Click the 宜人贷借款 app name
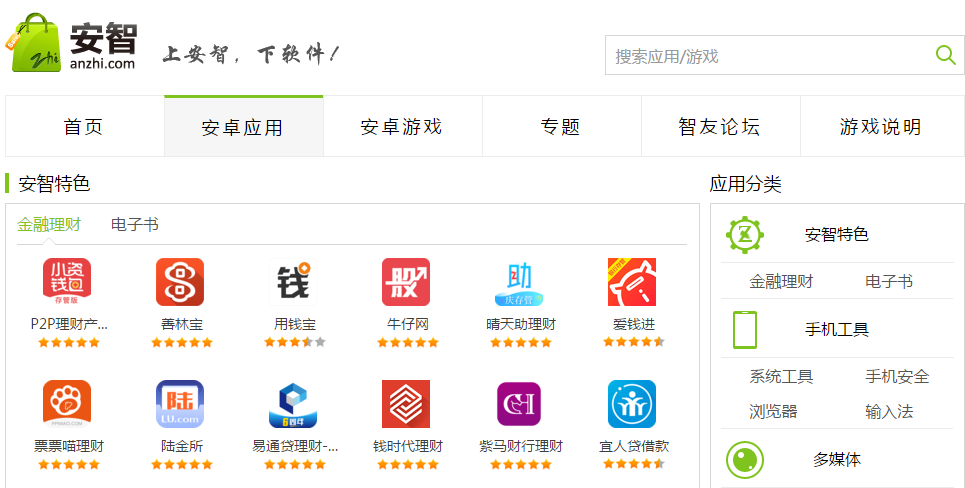The height and width of the screenshot is (488, 965). pos(634,446)
